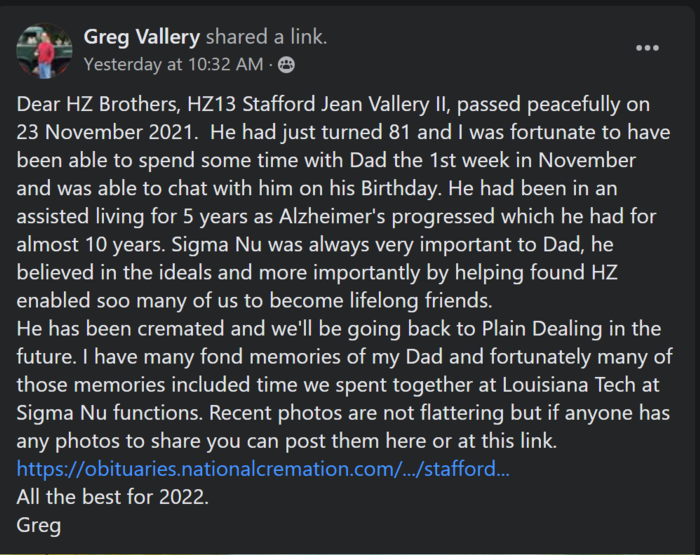
Task: Click 'All the best for 2022.' line
Action: click(112, 497)
